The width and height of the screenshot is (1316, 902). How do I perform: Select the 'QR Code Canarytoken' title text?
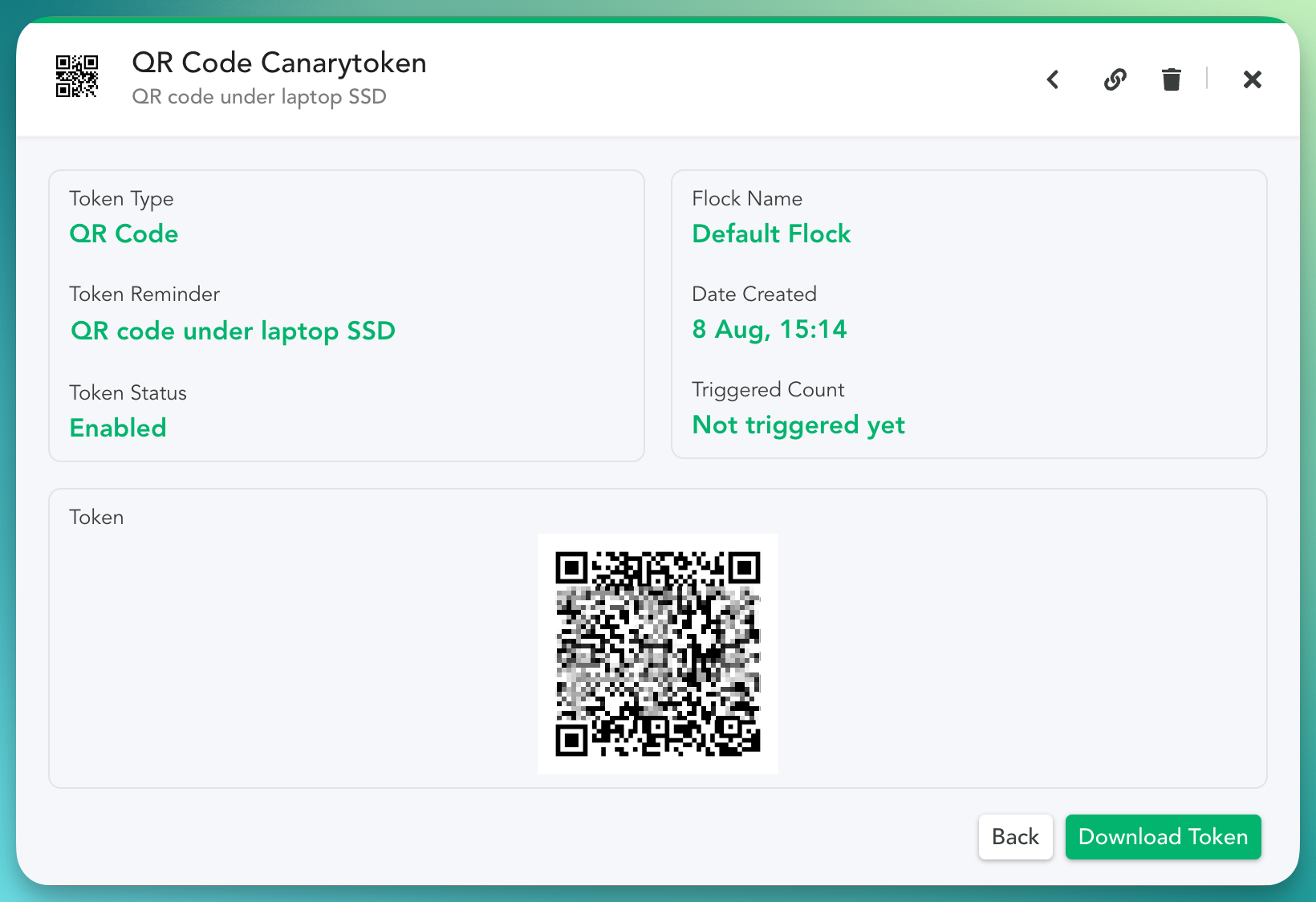click(279, 63)
